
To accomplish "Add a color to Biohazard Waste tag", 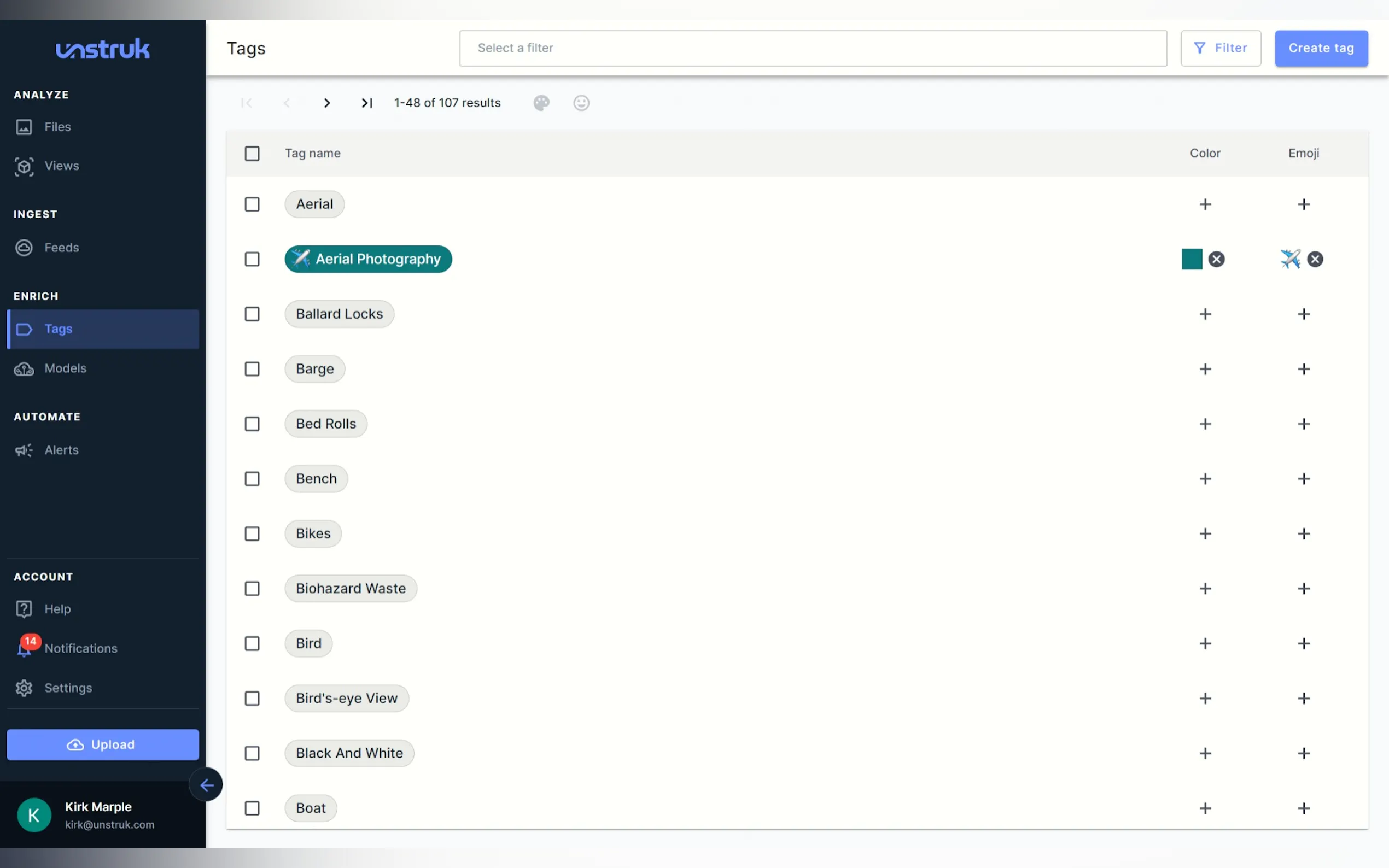I will pyautogui.click(x=1205, y=589).
